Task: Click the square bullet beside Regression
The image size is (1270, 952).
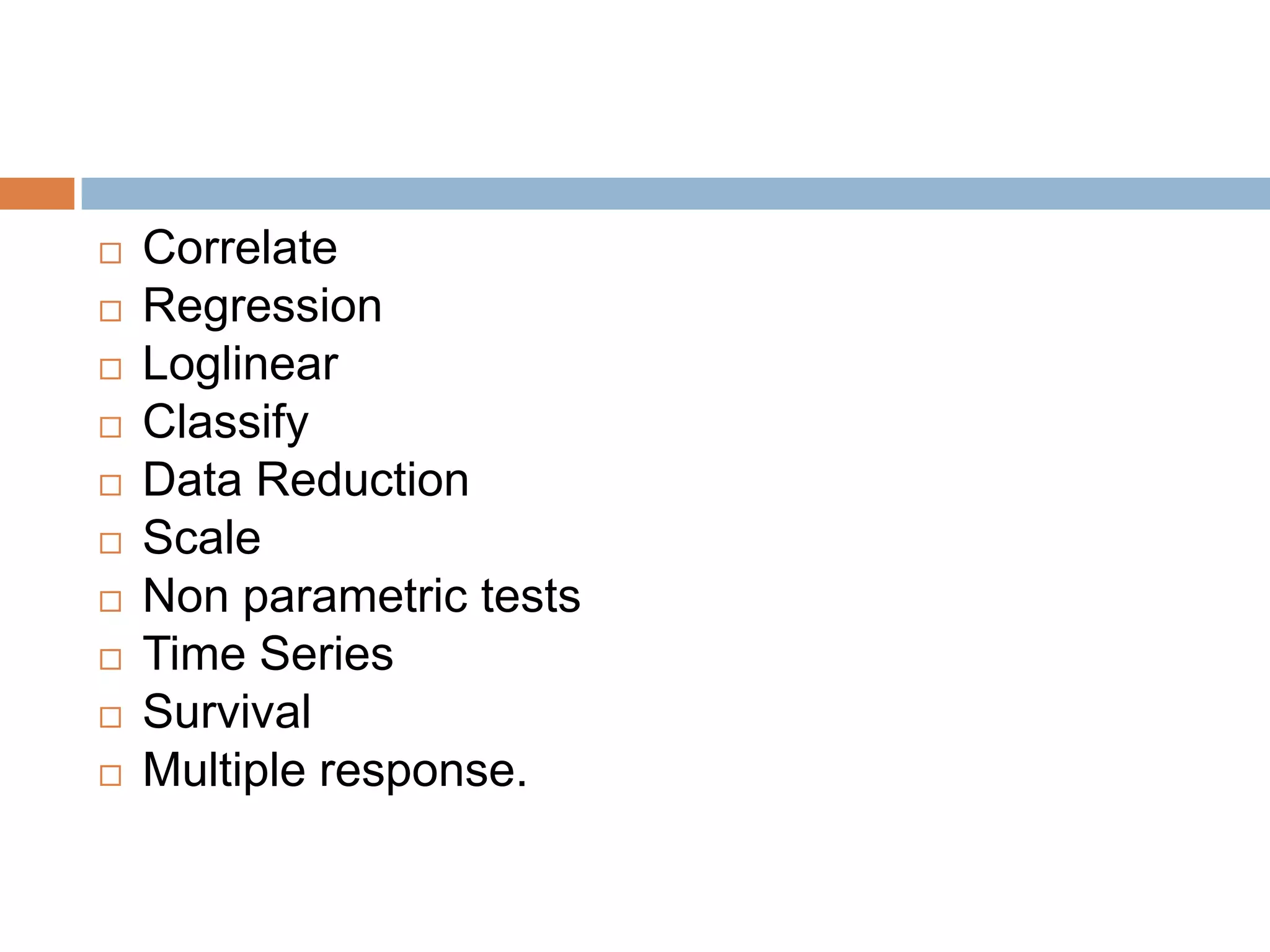Action: coord(110,311)
